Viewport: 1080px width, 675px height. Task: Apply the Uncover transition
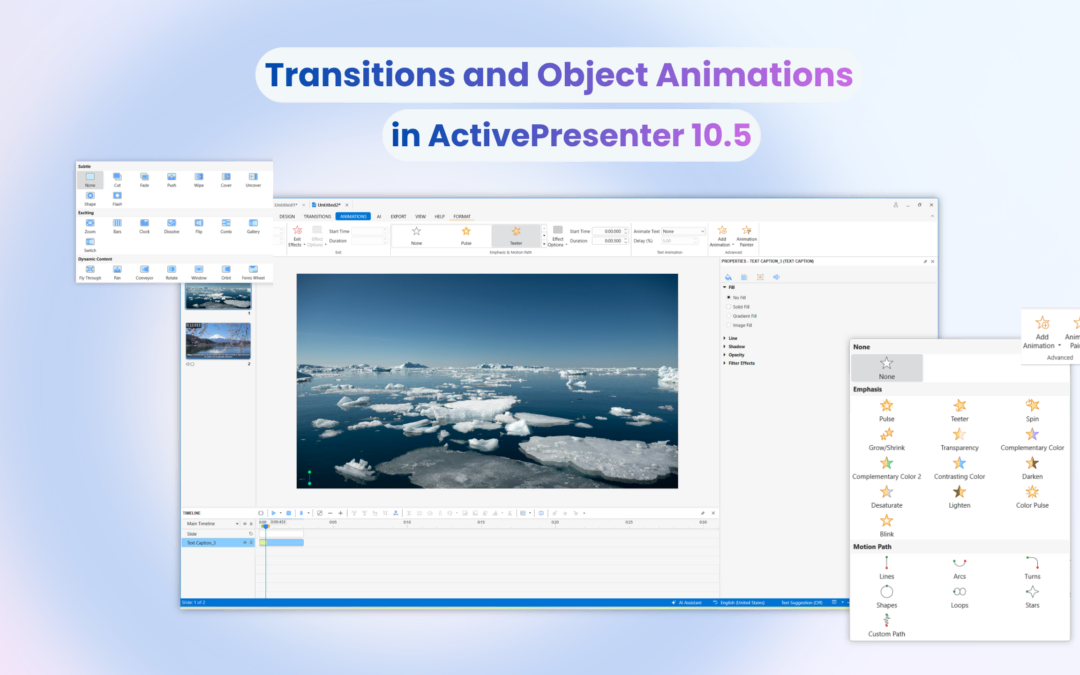click(253, 180)
